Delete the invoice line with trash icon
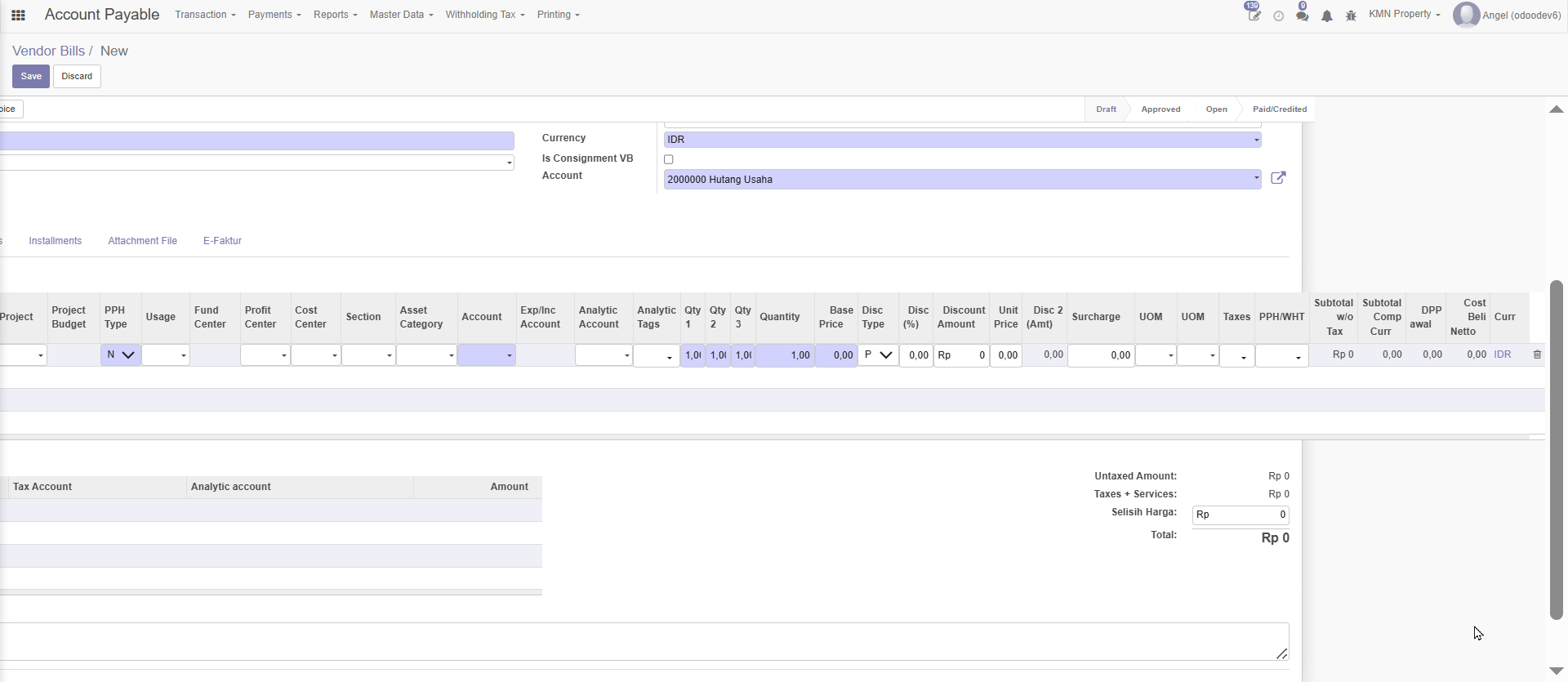This screenshot has width=1568, height=682. (x=1538, y=354)
